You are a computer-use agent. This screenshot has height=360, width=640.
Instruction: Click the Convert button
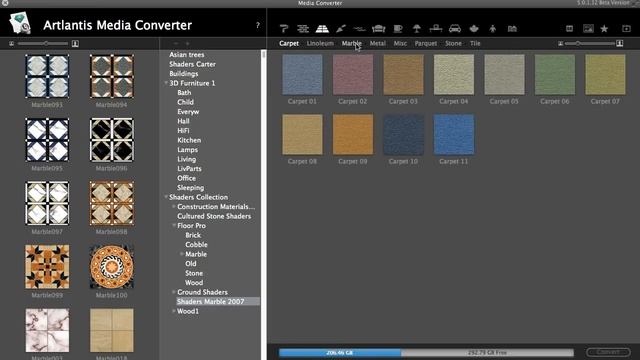(x=608, y=352)
